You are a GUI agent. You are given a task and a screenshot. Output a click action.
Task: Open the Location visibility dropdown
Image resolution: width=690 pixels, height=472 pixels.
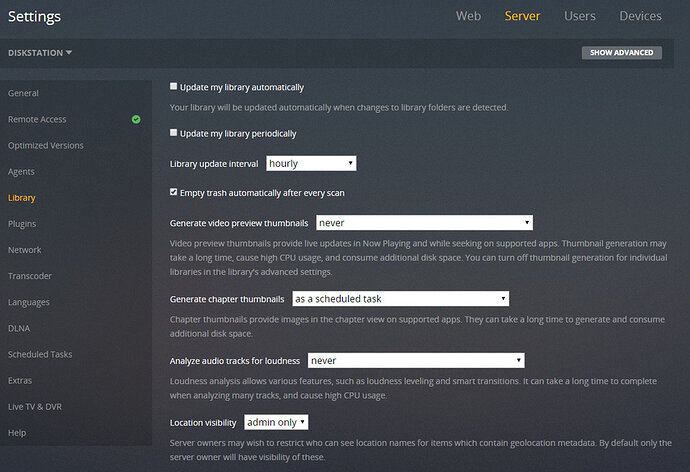276,422
